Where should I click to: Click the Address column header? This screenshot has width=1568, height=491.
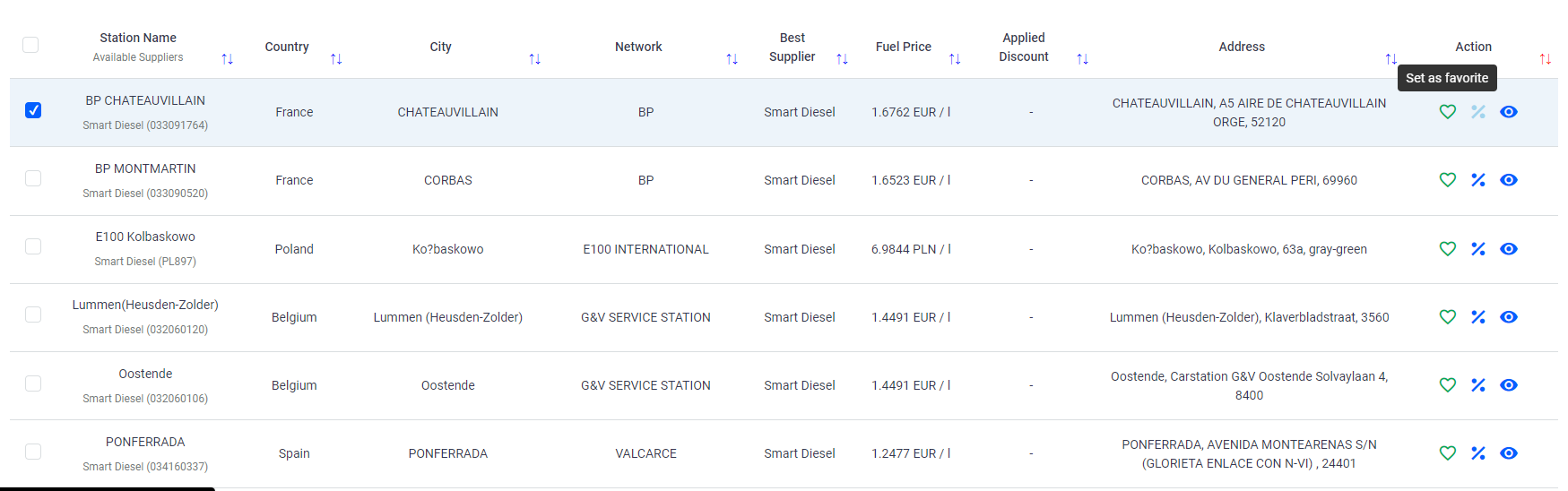pyautogui.click(x=1241, y=47)
